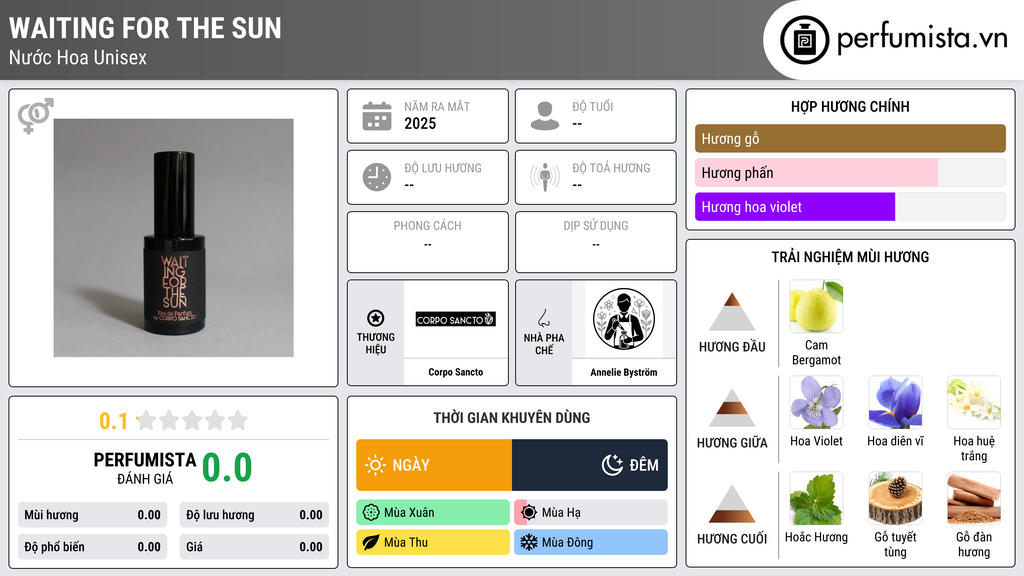Screen dimensions: 1024x576
Task: Click the star rating row
Action: [x=193, y=420]
